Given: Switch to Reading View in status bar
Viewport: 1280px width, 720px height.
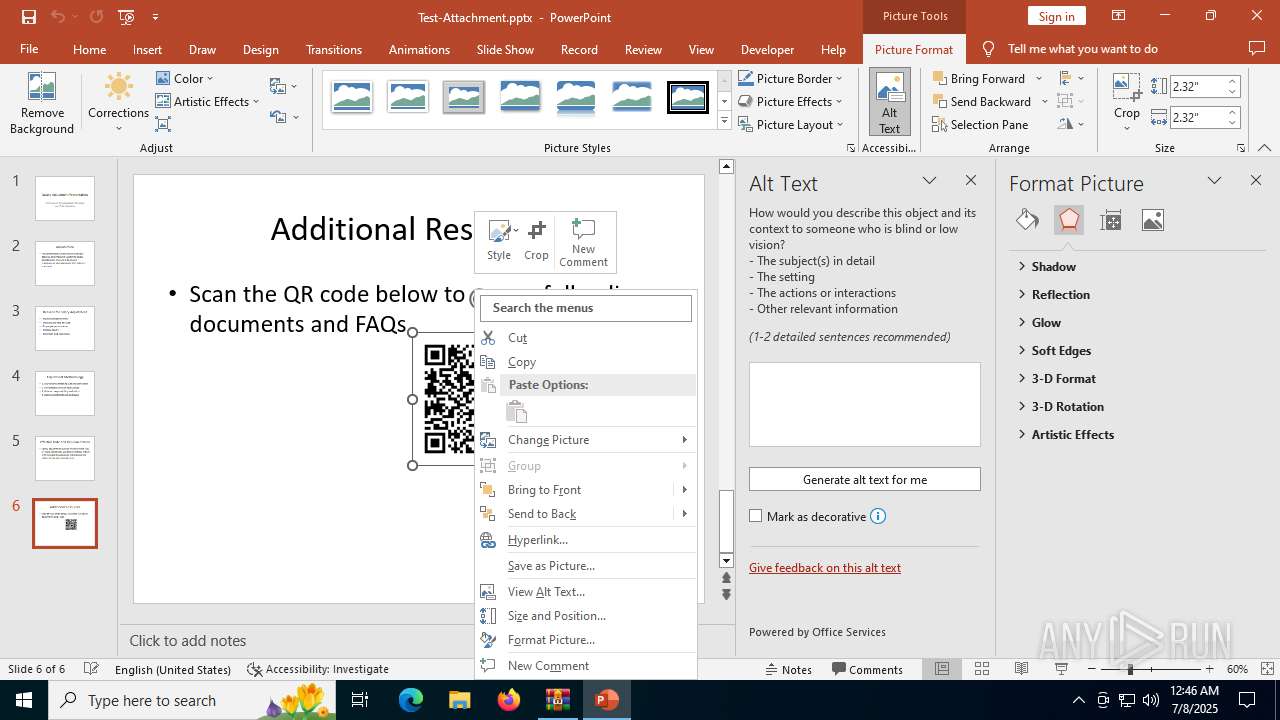Looking at the screenshot, I should click(1022, 669).
